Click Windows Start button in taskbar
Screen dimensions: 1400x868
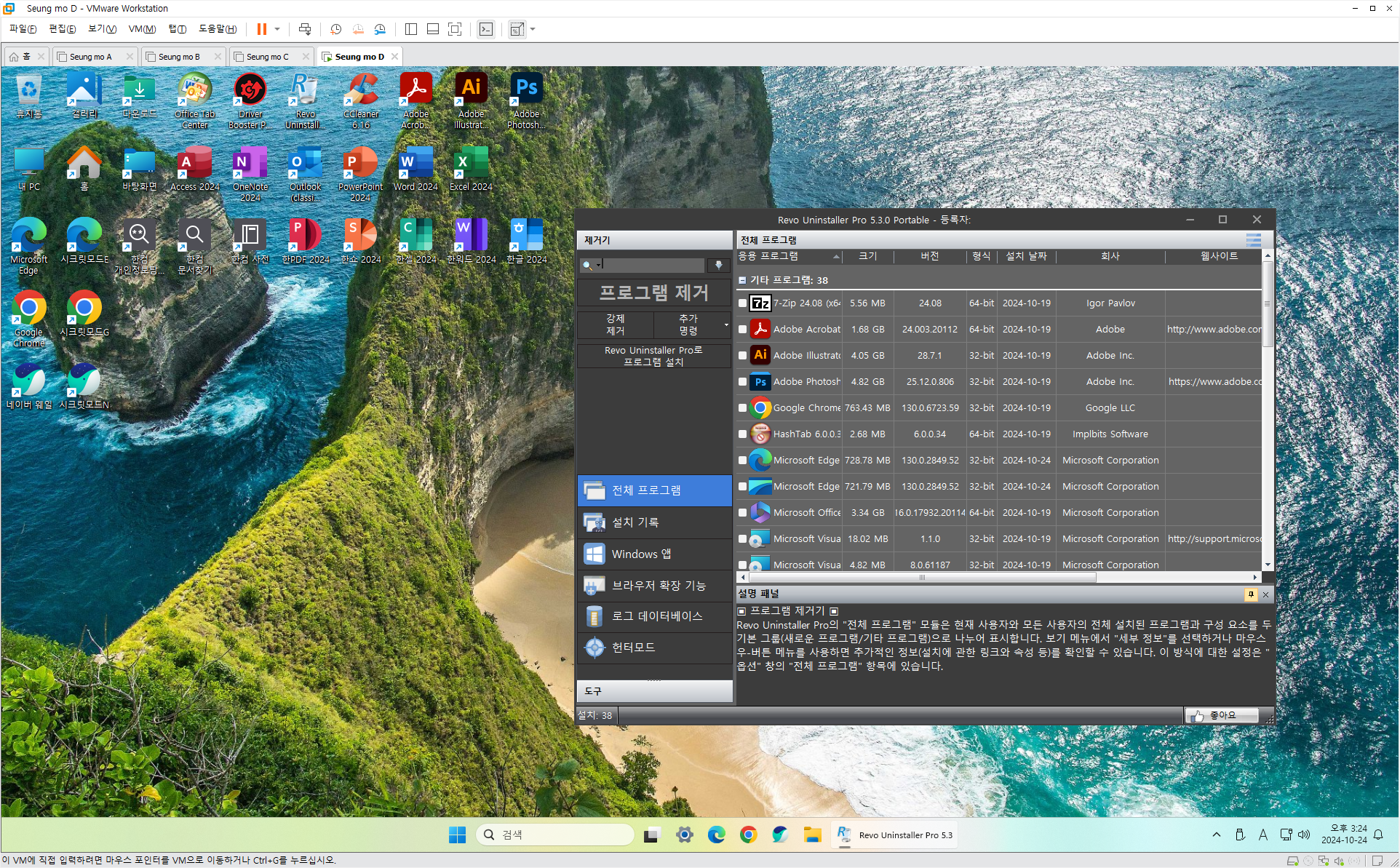(457, 835)
